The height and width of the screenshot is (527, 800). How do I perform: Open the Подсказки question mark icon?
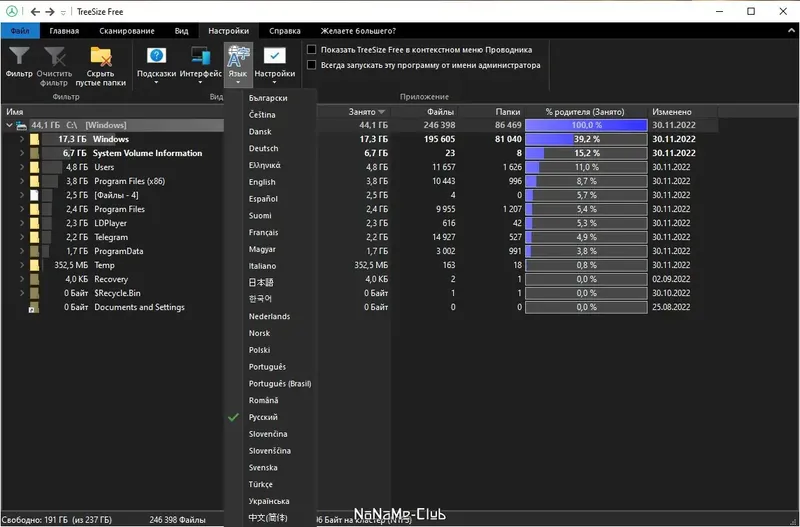[156, 56]
